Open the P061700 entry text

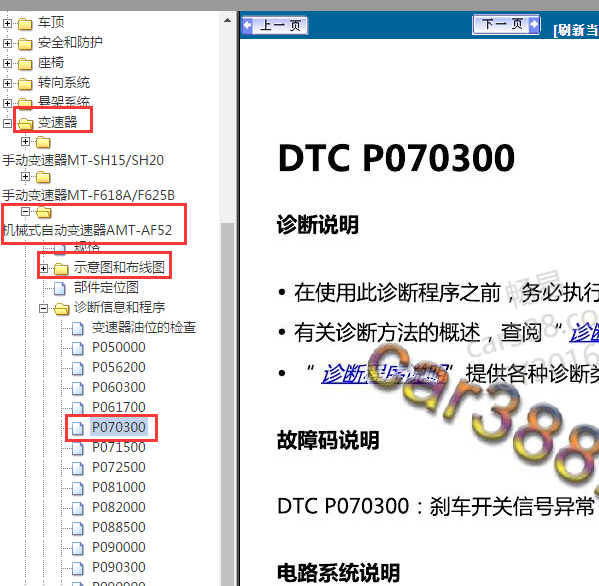[x=119, y=407]
